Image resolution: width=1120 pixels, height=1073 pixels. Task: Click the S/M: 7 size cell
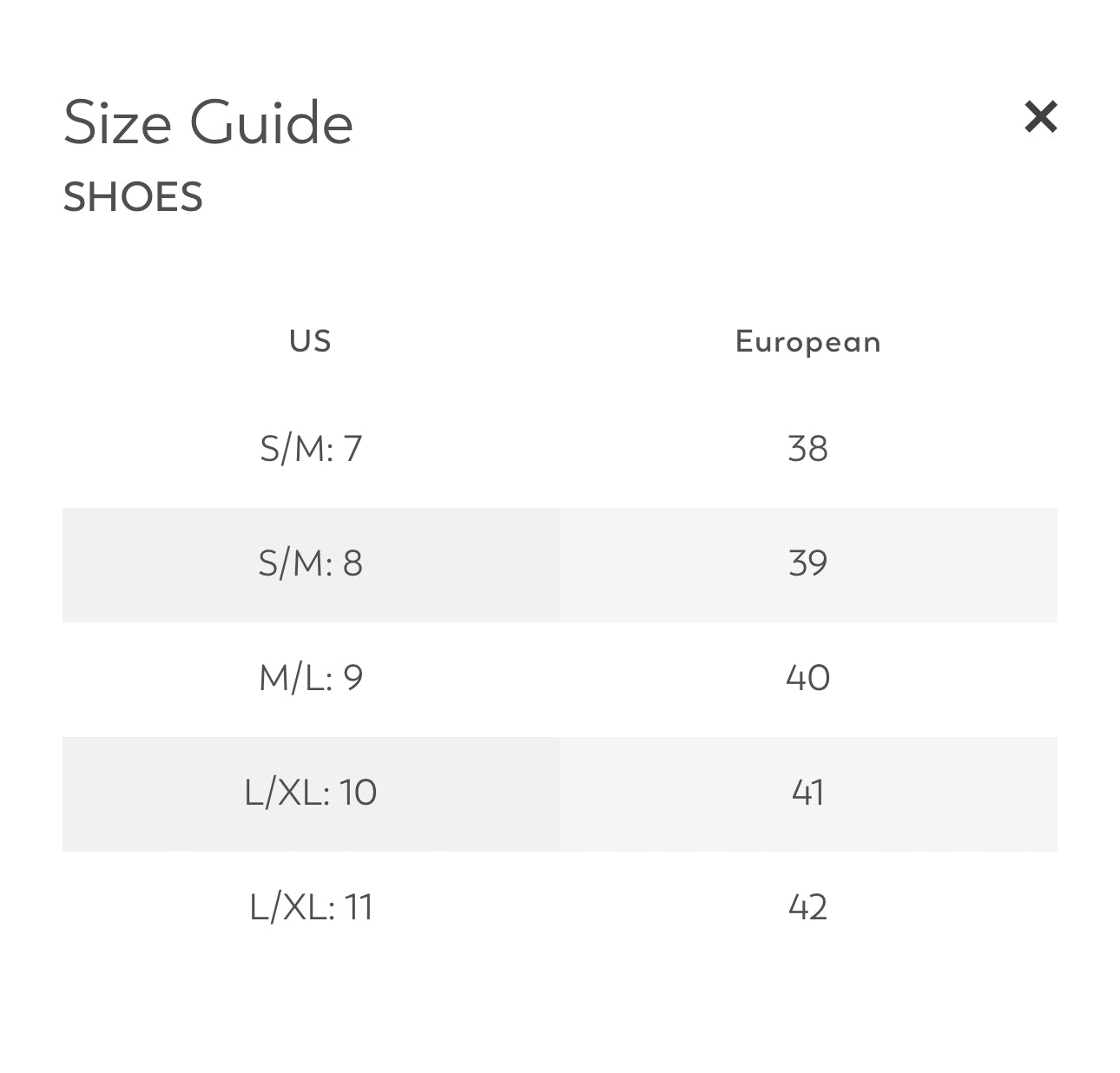(311, 450)
